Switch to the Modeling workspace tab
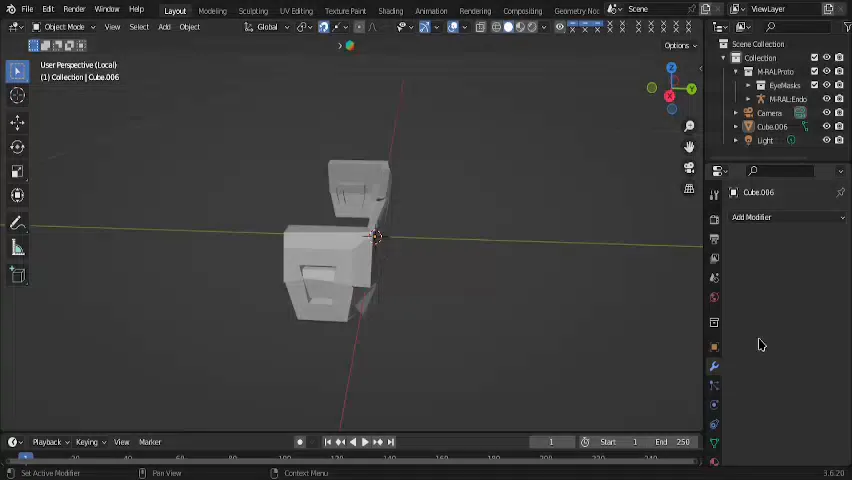Image resolution: width=852 pixels, height=480 pixels. (x=212, y=11)
